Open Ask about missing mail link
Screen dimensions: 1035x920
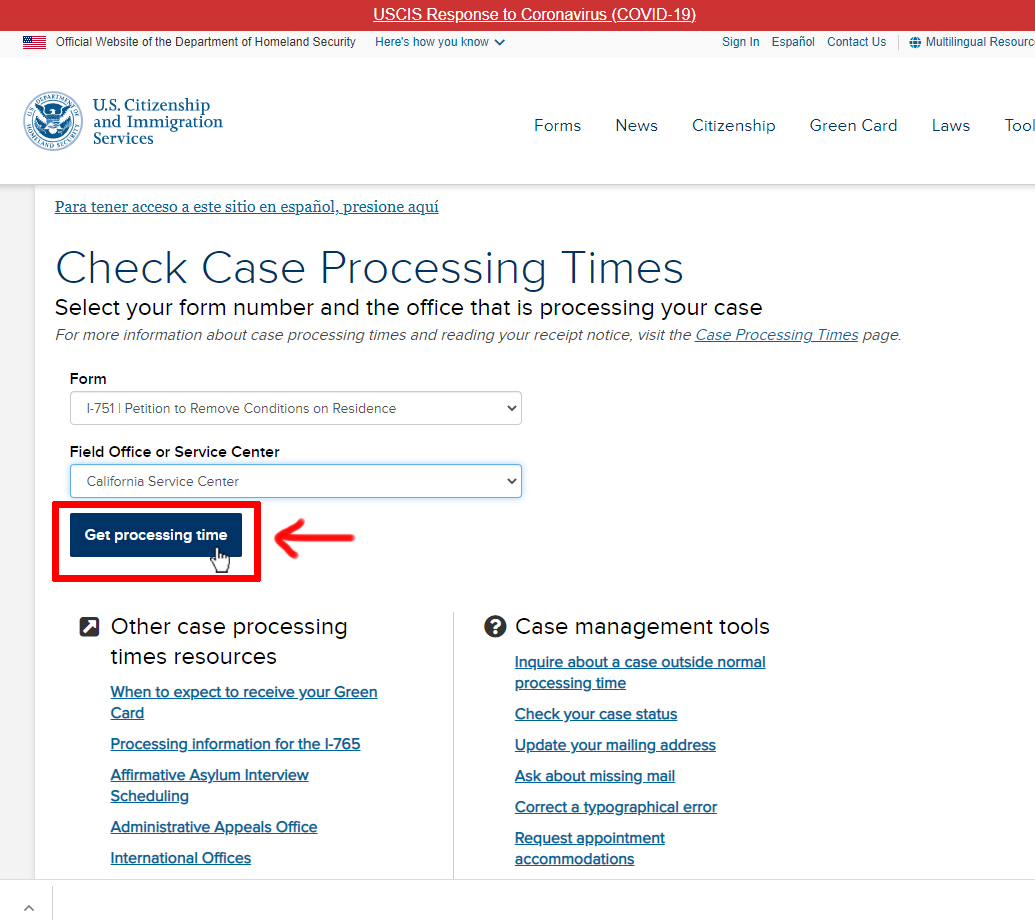click(594, 776)
